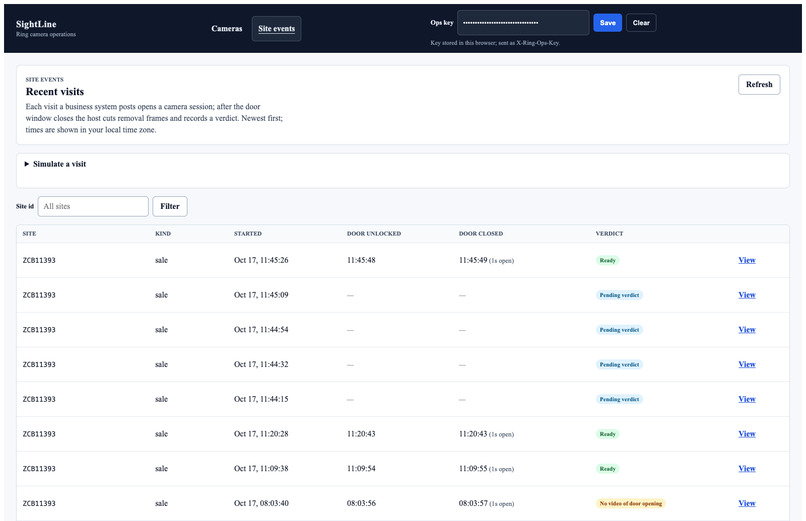
Task: View the visit started at 11:44:54
Action: click(x=747, y=329)
